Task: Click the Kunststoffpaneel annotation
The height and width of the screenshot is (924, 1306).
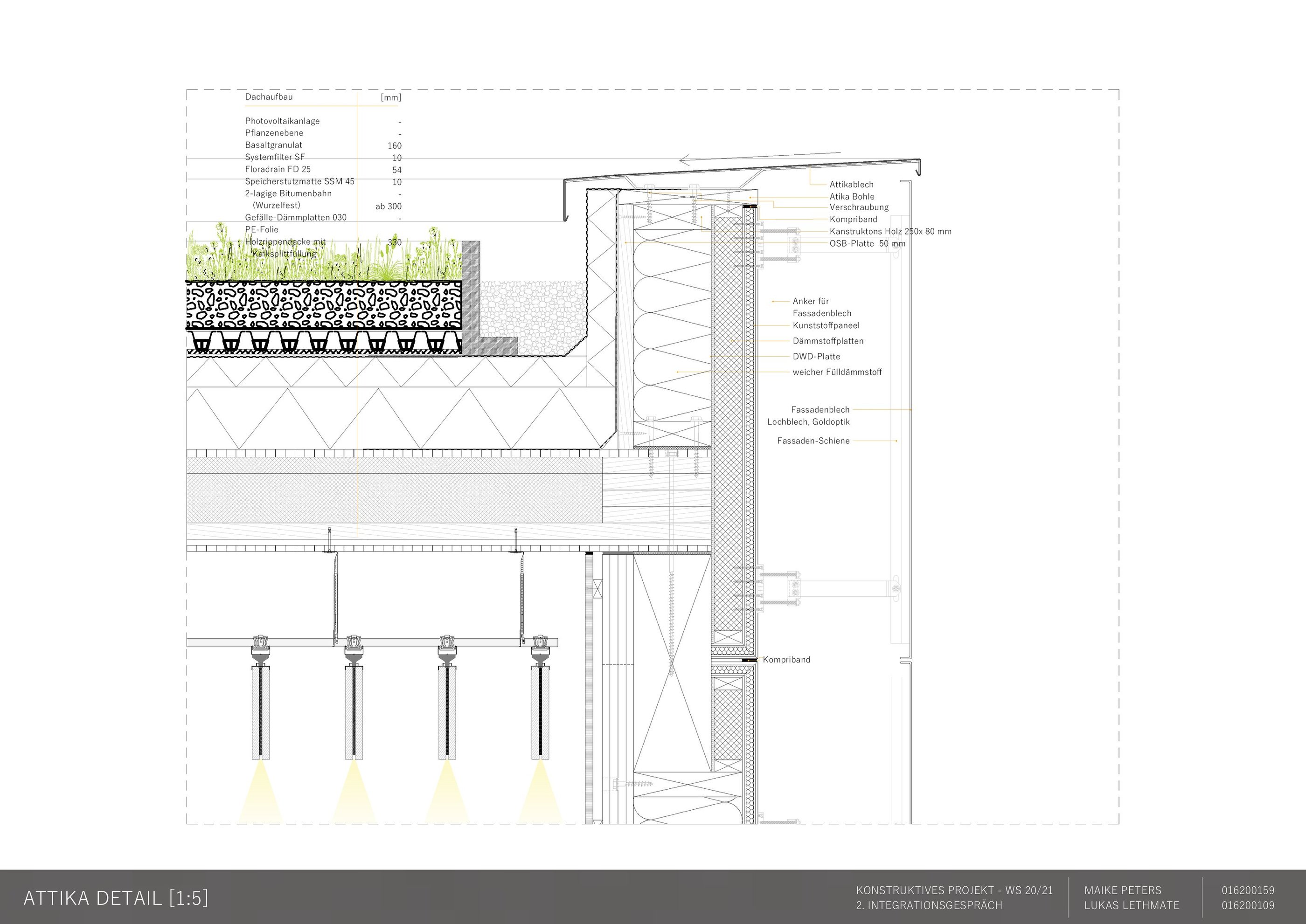Action: [826, 325]
